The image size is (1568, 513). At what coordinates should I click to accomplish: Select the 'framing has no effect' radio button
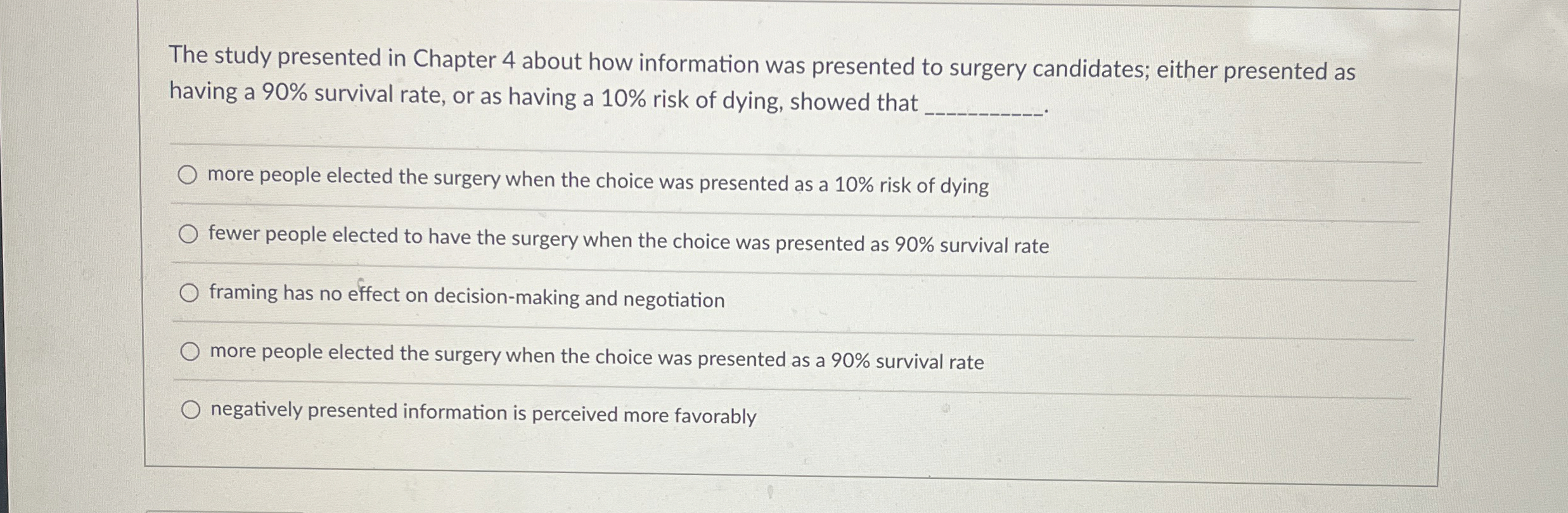point(190,292)
